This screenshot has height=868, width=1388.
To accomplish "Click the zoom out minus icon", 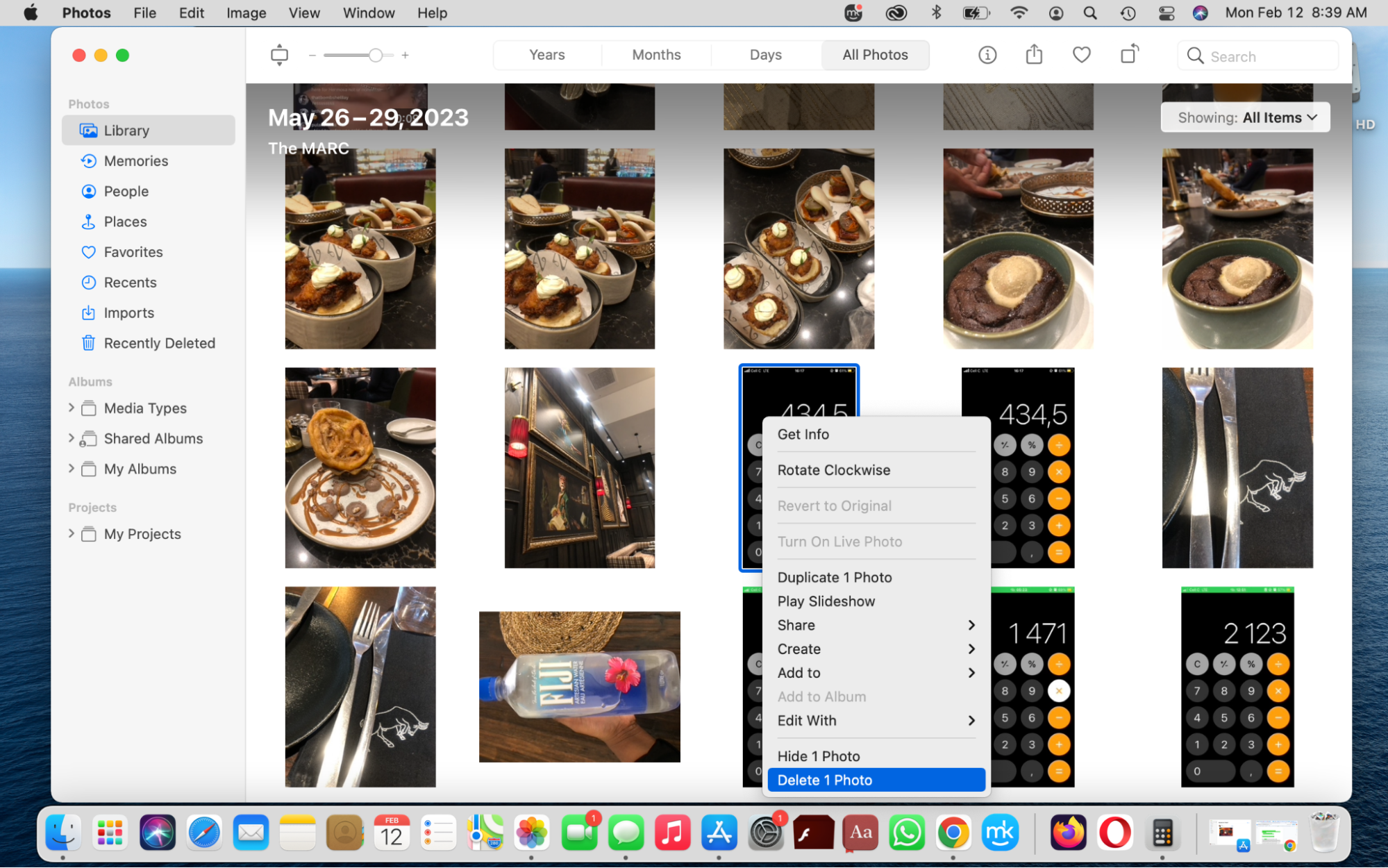I will click(x=312, y=55).
